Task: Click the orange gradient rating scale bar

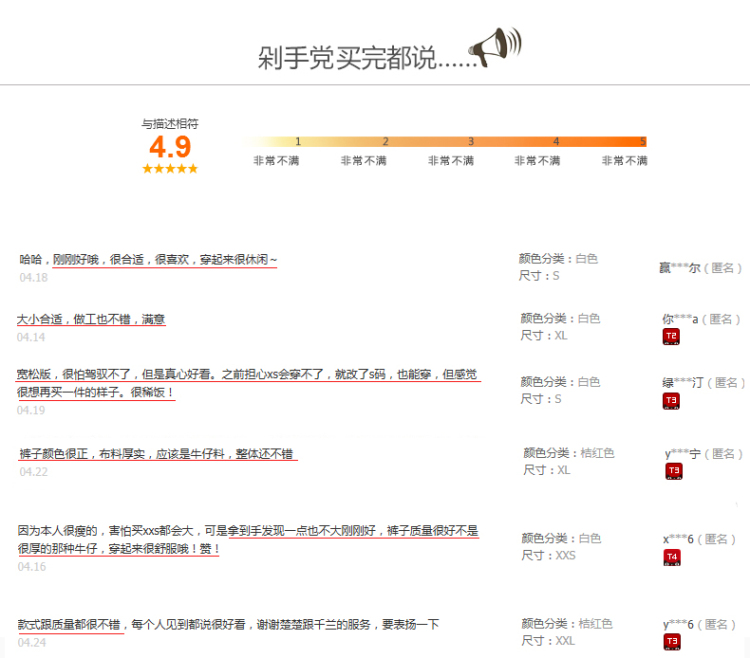Action: [445, 142]
